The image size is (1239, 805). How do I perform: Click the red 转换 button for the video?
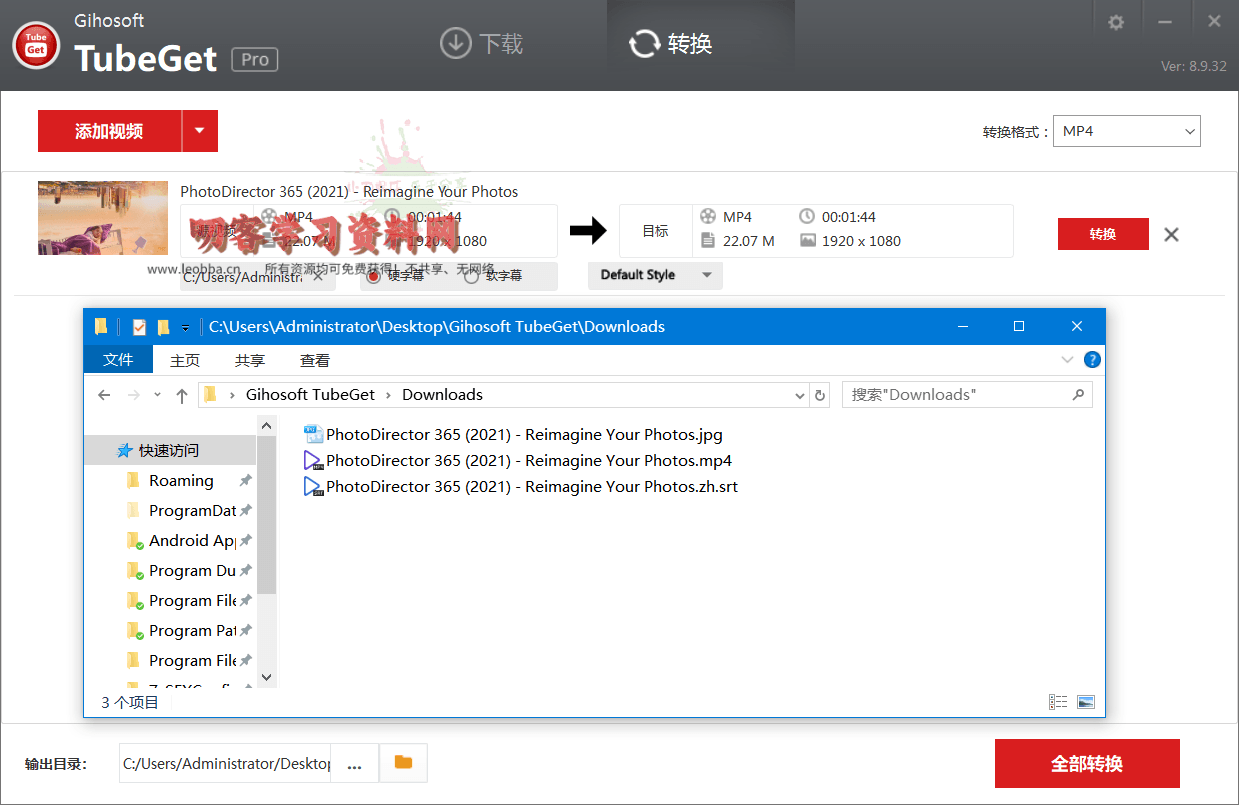coord(1102,234)
